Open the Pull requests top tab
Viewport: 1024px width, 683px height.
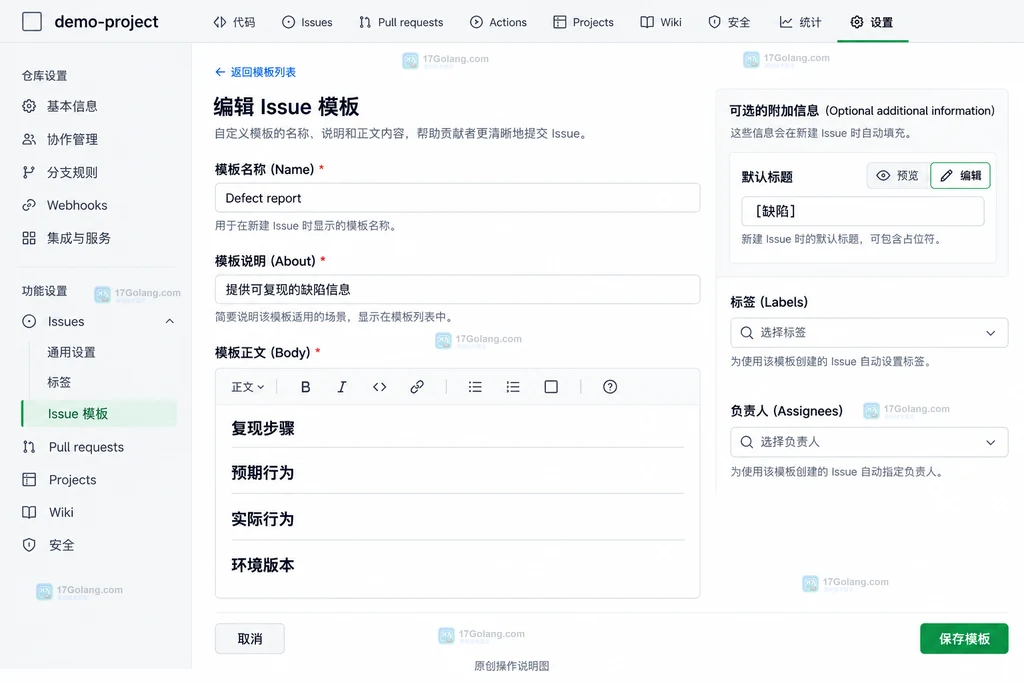click(401, 22)
